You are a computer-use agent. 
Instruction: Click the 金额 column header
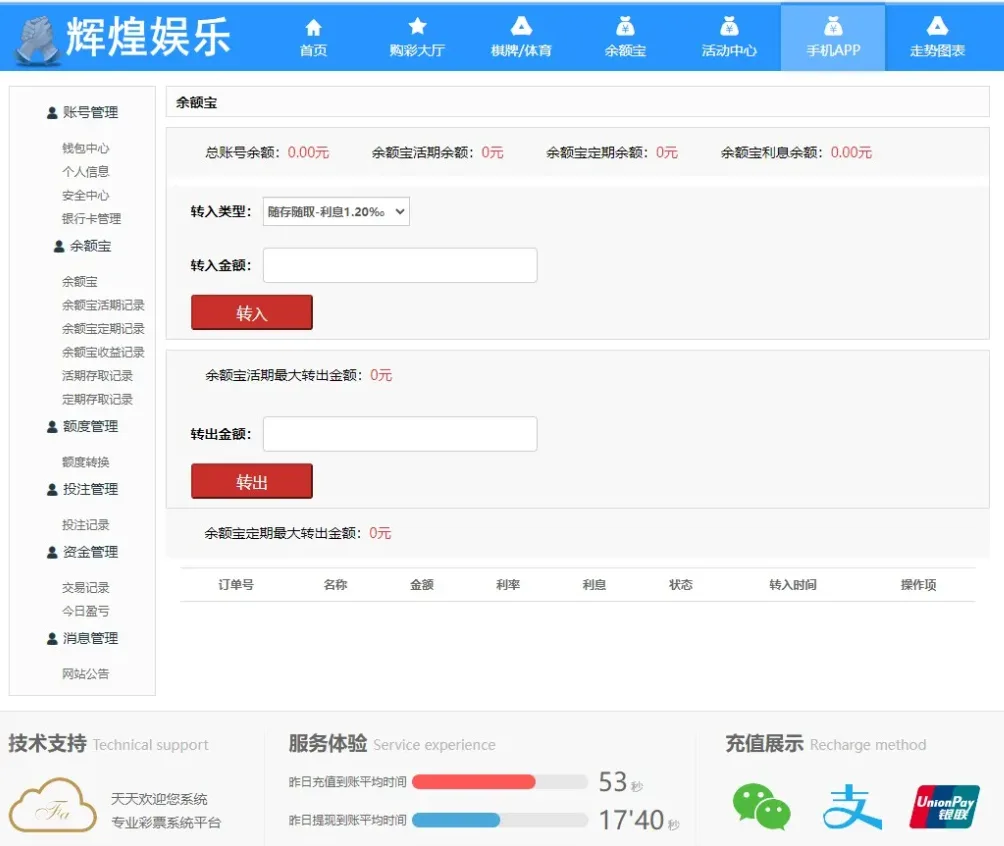tap(422, 585)
